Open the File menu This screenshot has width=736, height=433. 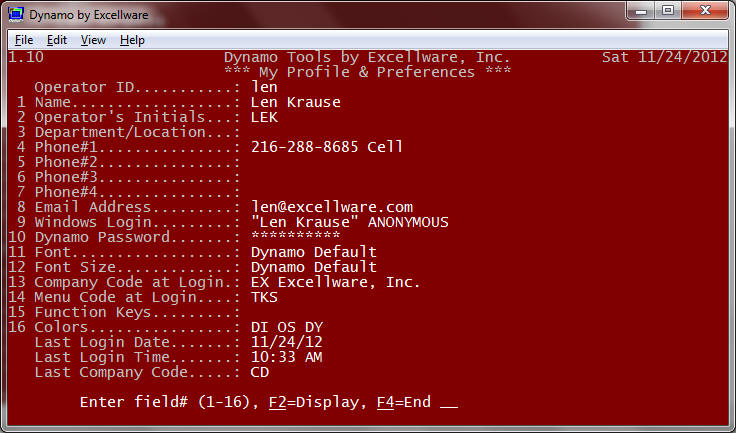point(24,40)
